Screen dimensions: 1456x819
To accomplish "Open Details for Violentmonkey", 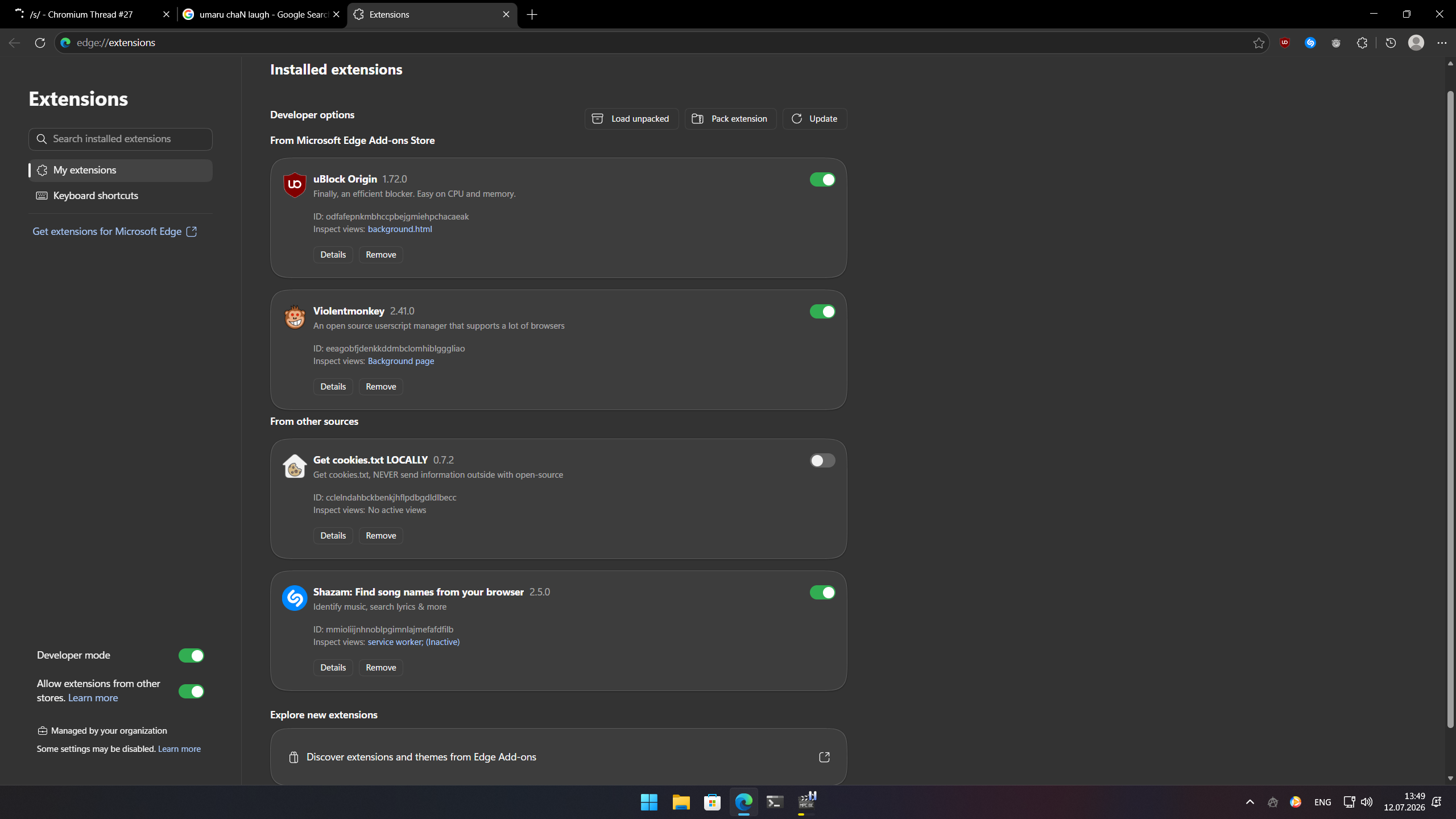I will point(333,387).
